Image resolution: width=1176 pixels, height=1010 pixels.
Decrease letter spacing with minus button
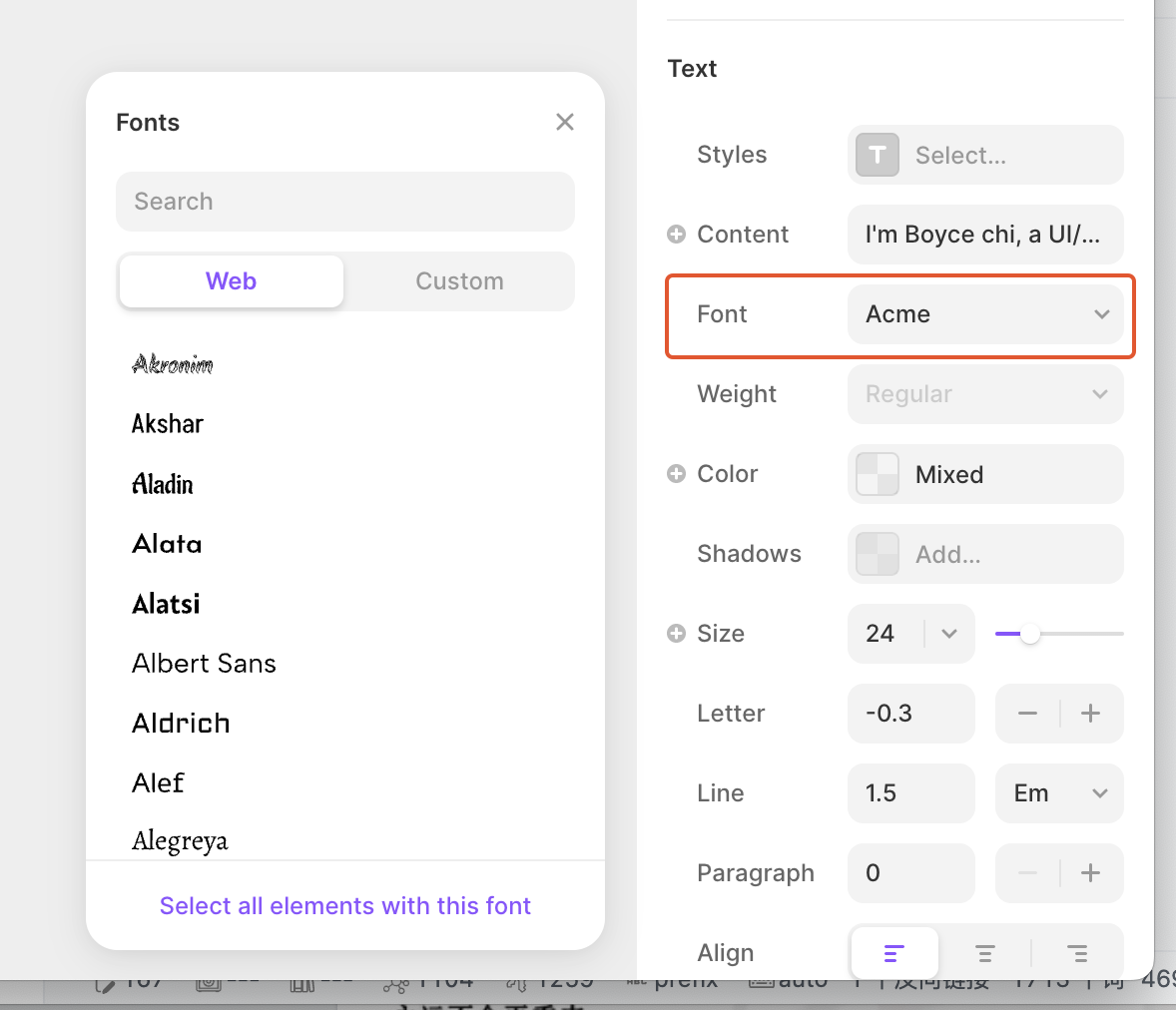1027,714
